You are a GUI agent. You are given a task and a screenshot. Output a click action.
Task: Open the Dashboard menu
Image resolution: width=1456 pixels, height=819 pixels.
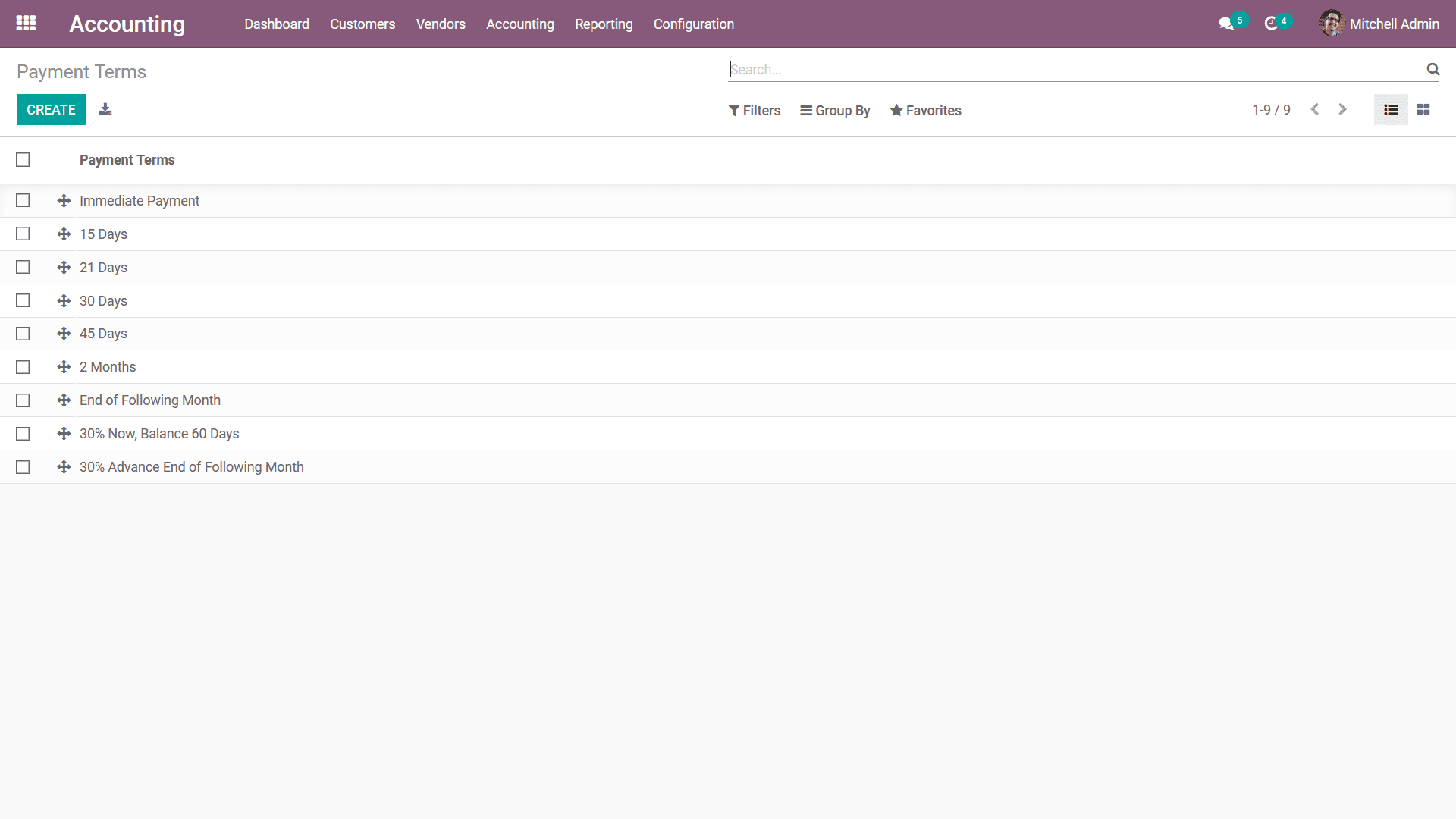[x=277, y=24]
